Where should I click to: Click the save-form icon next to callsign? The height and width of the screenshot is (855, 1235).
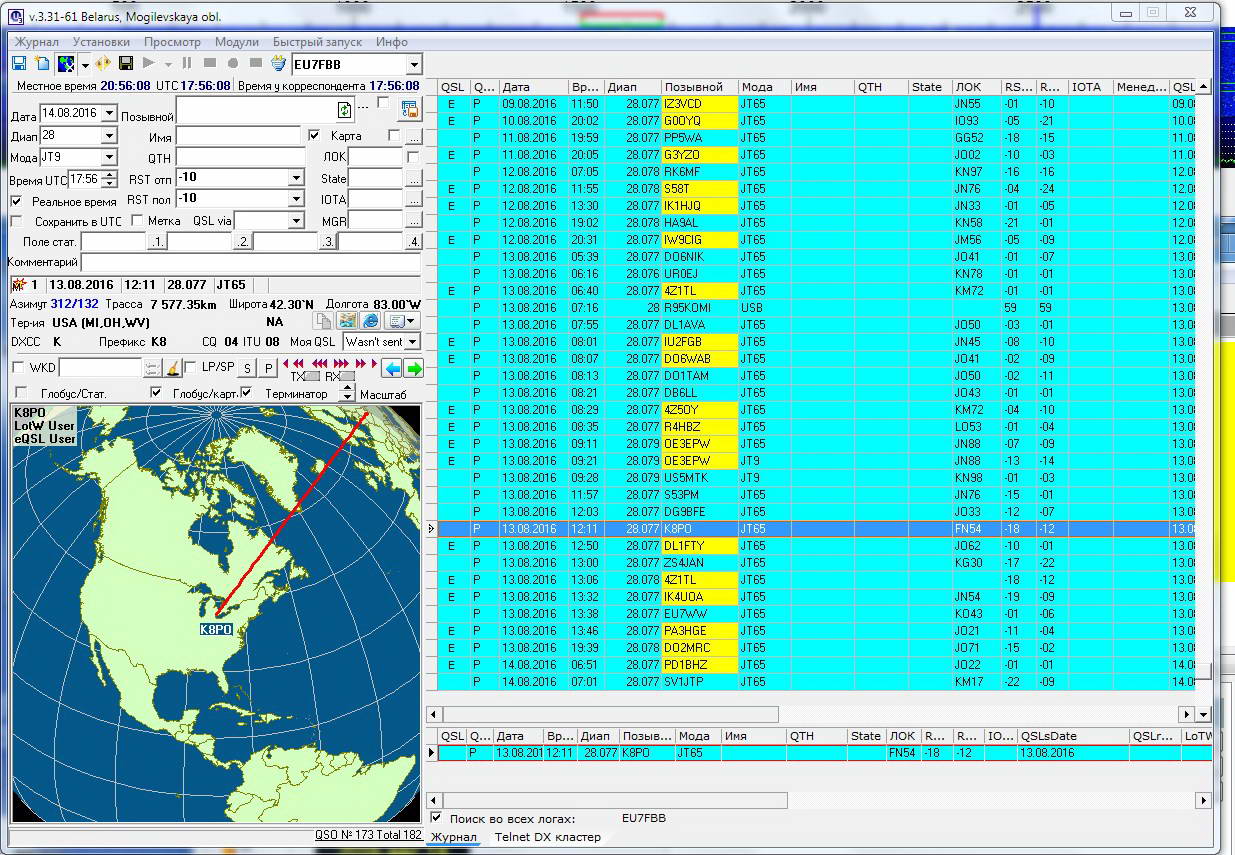410,110
